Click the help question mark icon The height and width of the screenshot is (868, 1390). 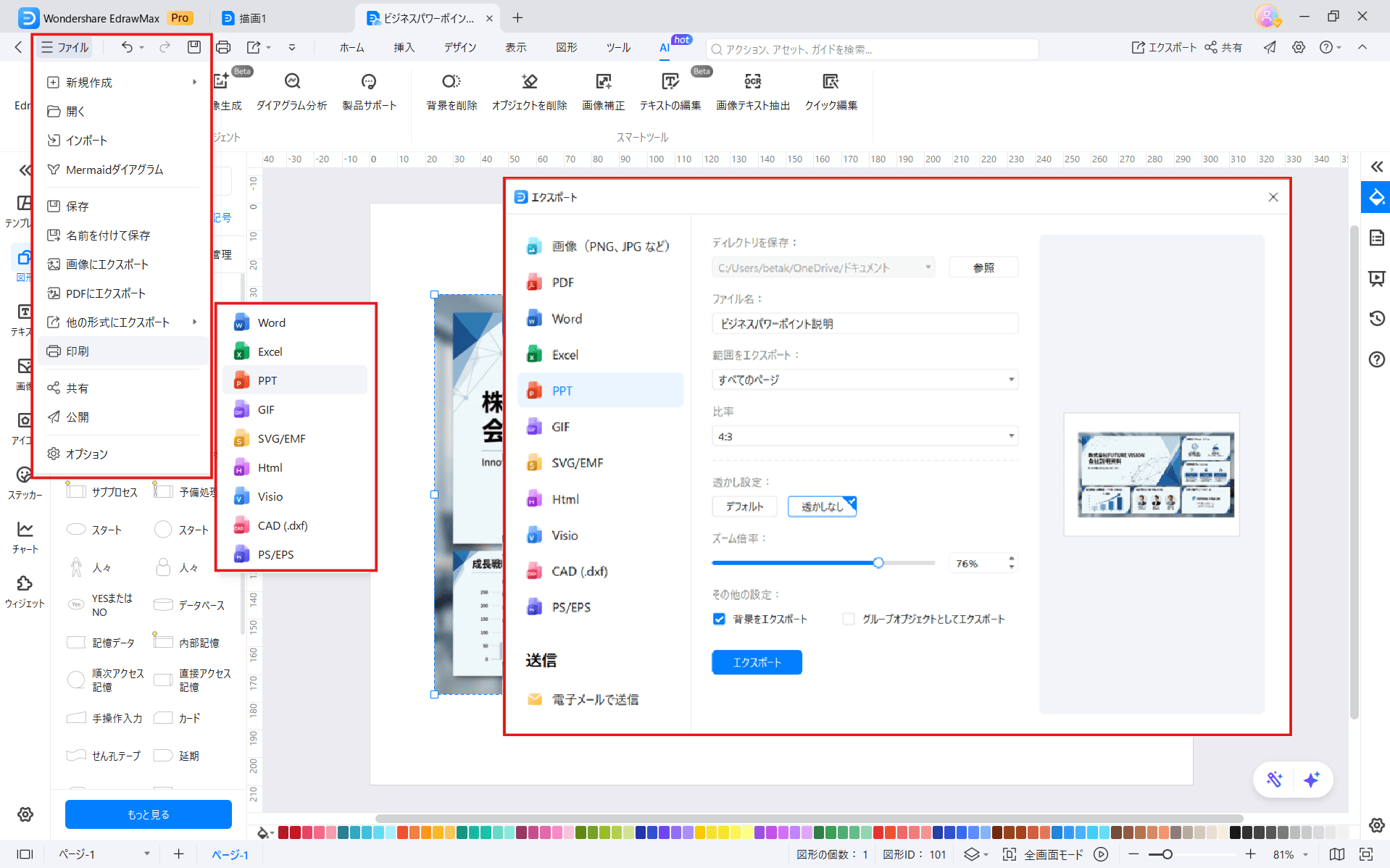click(1375, 359)
